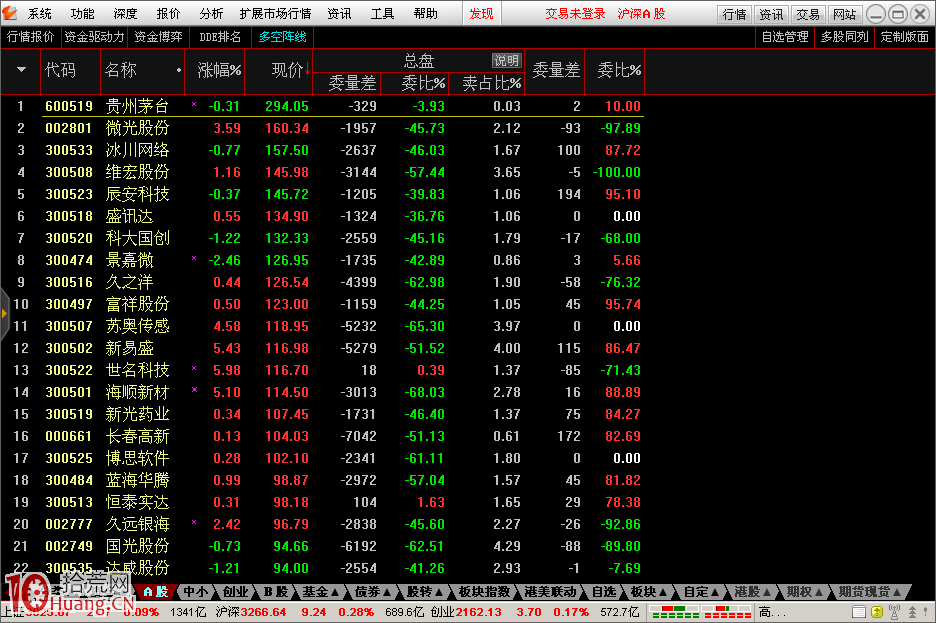This screenshot has width=936, height=623.
Task: Select the 微光股份 row
Action: coord(322,128)
